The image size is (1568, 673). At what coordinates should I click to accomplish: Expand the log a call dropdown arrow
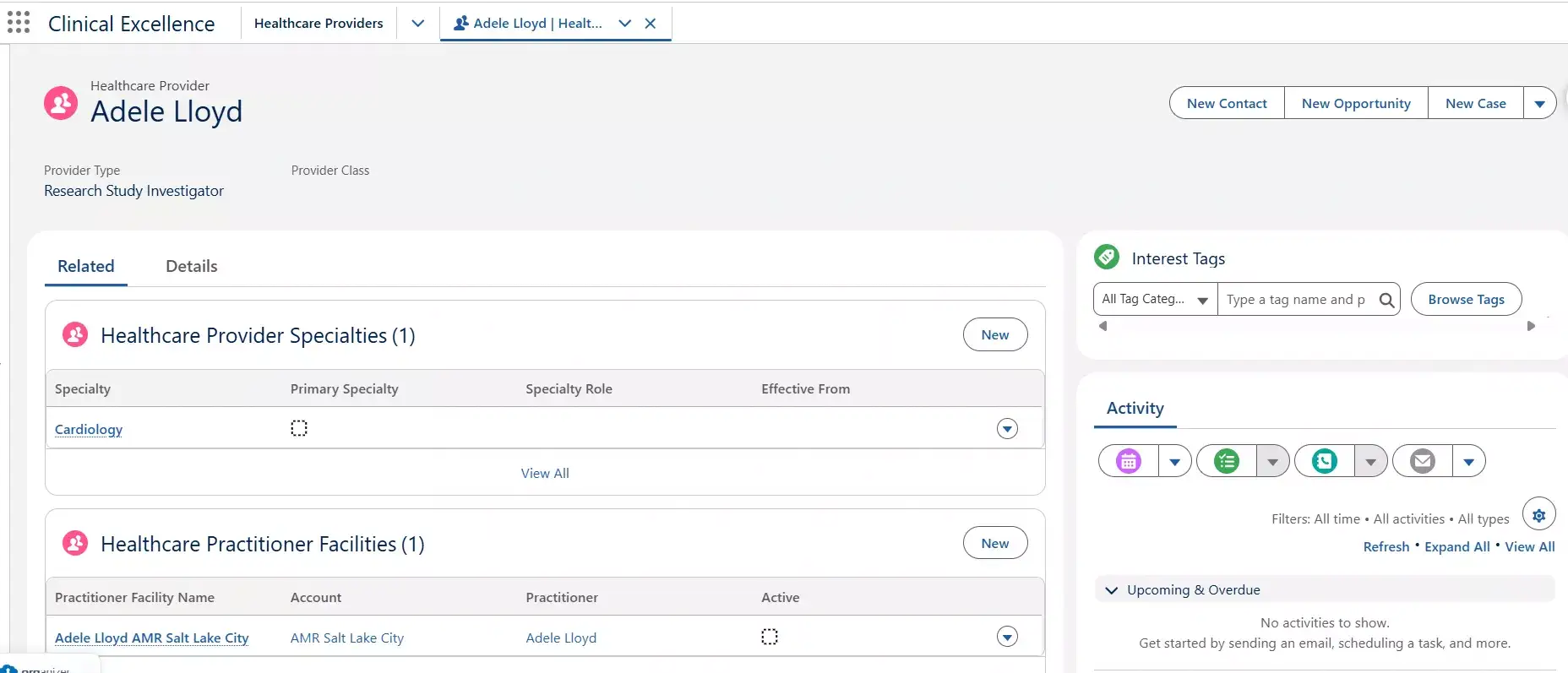point(1371,461)
